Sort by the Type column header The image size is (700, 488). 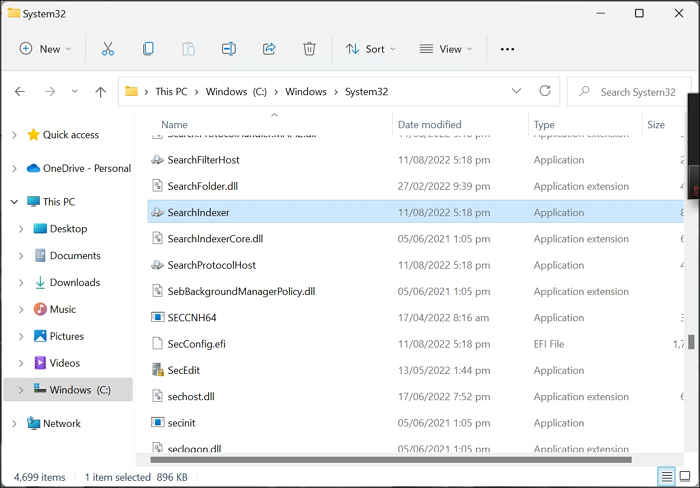[x=544, y=125]
